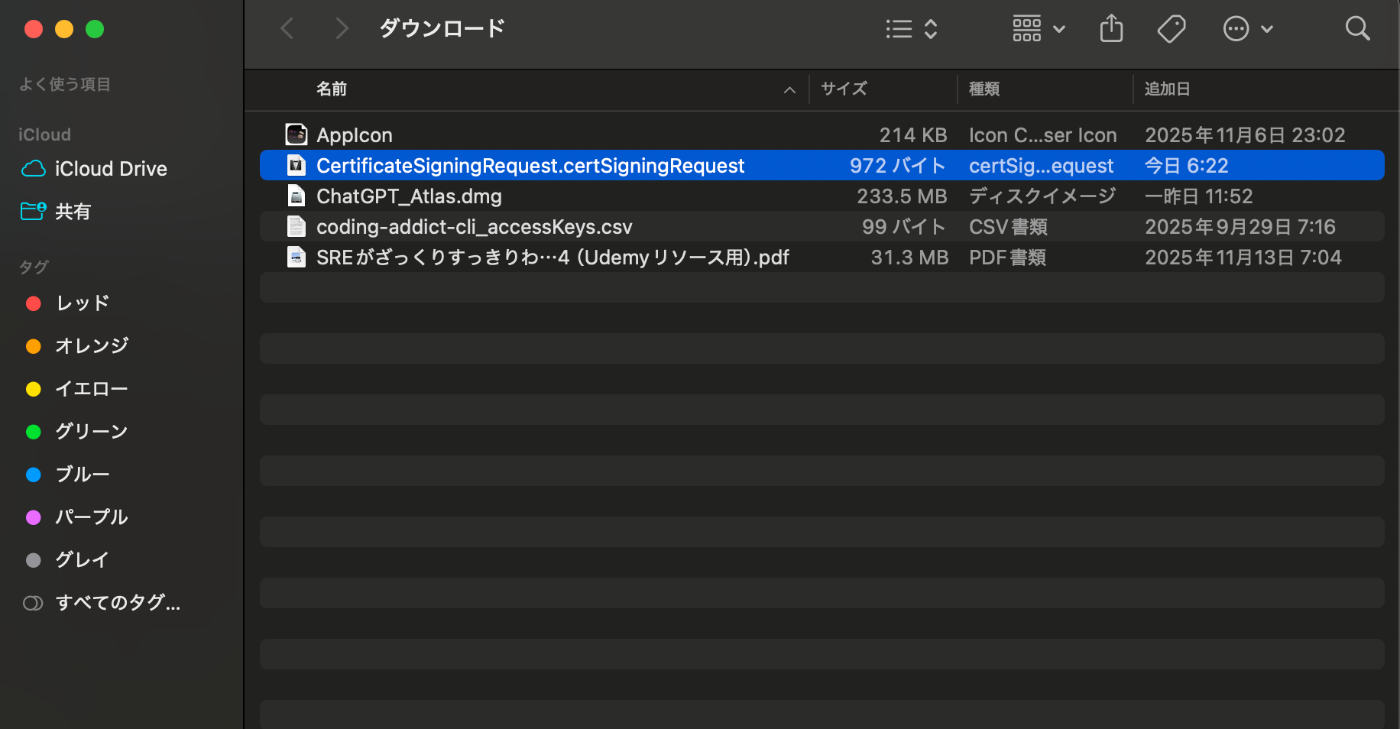Screen dimensions: 1400x729
Task: Click the purple tag color dot
Action: tap(33, 517)
